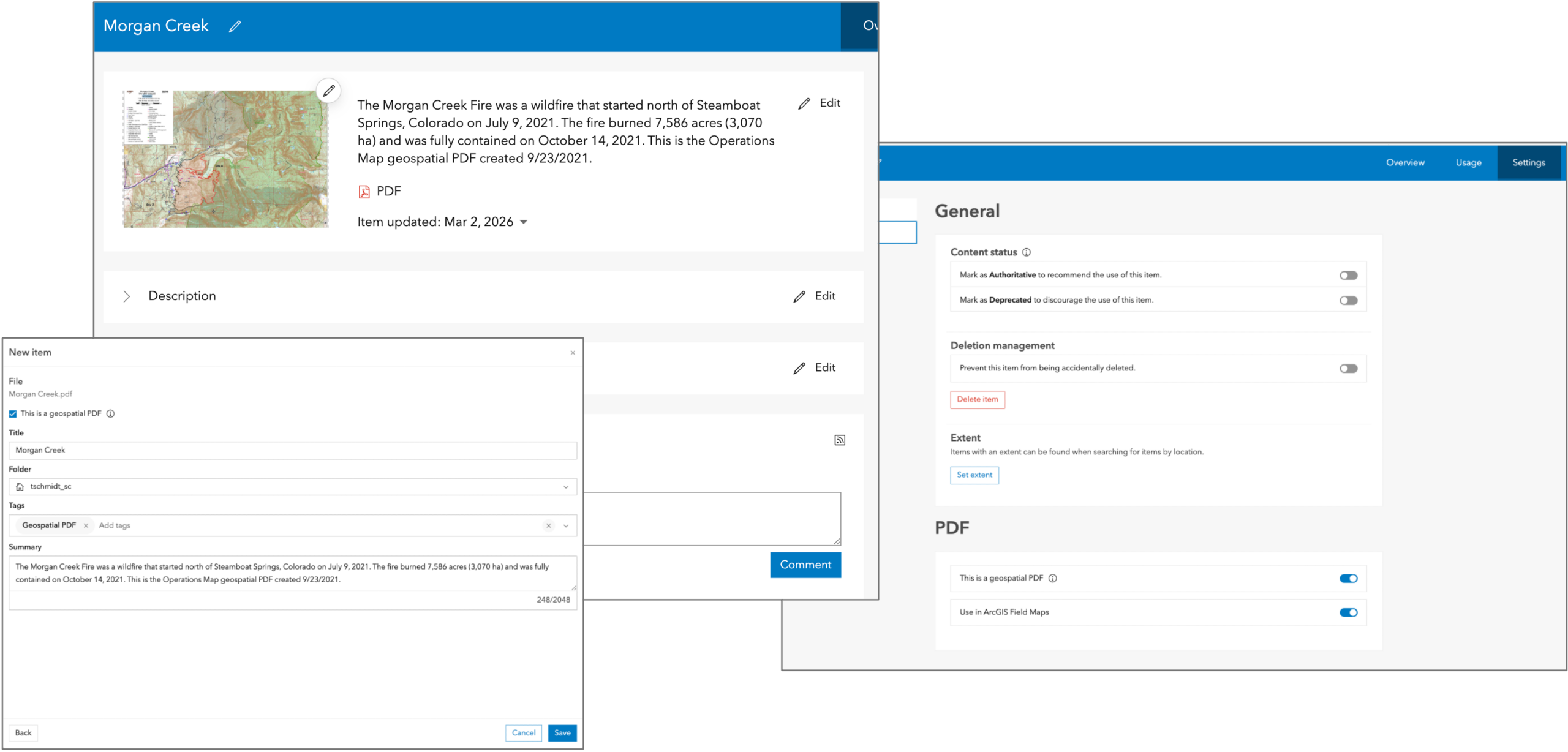Remove the Geospatial PDF tag
1568x752 pixels.
click(x=86, y=525)
